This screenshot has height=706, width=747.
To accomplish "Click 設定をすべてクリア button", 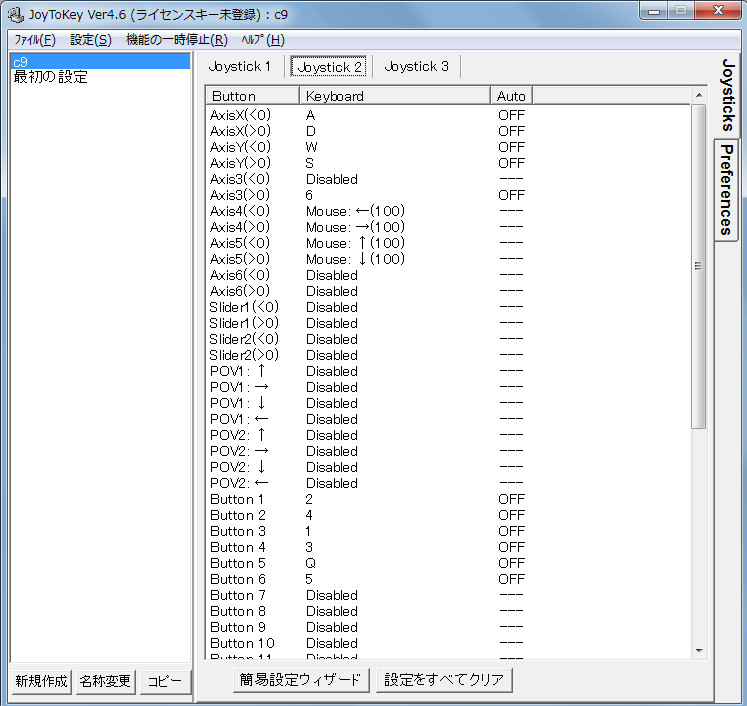I will point(444,680).
